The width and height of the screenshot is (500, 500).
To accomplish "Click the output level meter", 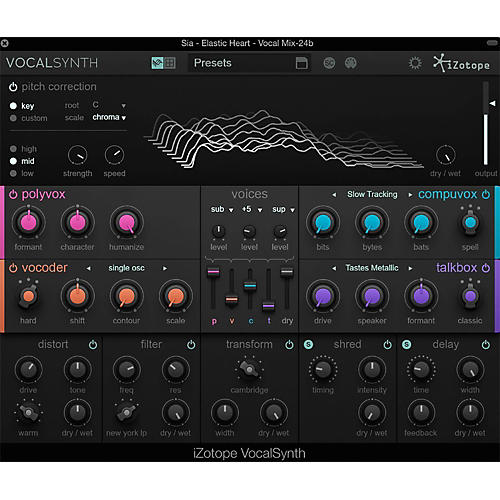I will (486, 123).
